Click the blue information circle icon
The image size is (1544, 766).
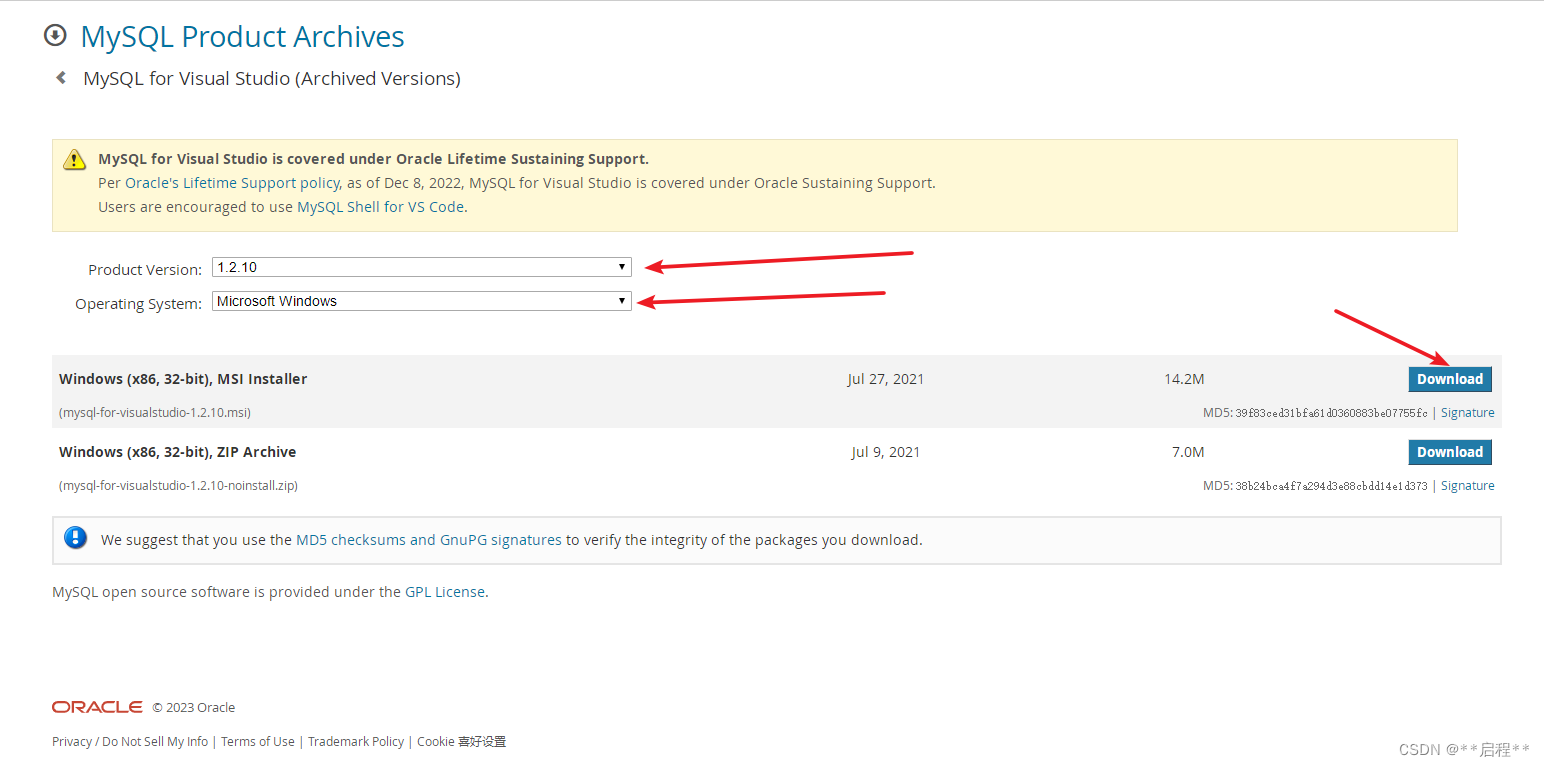point(76,537)
